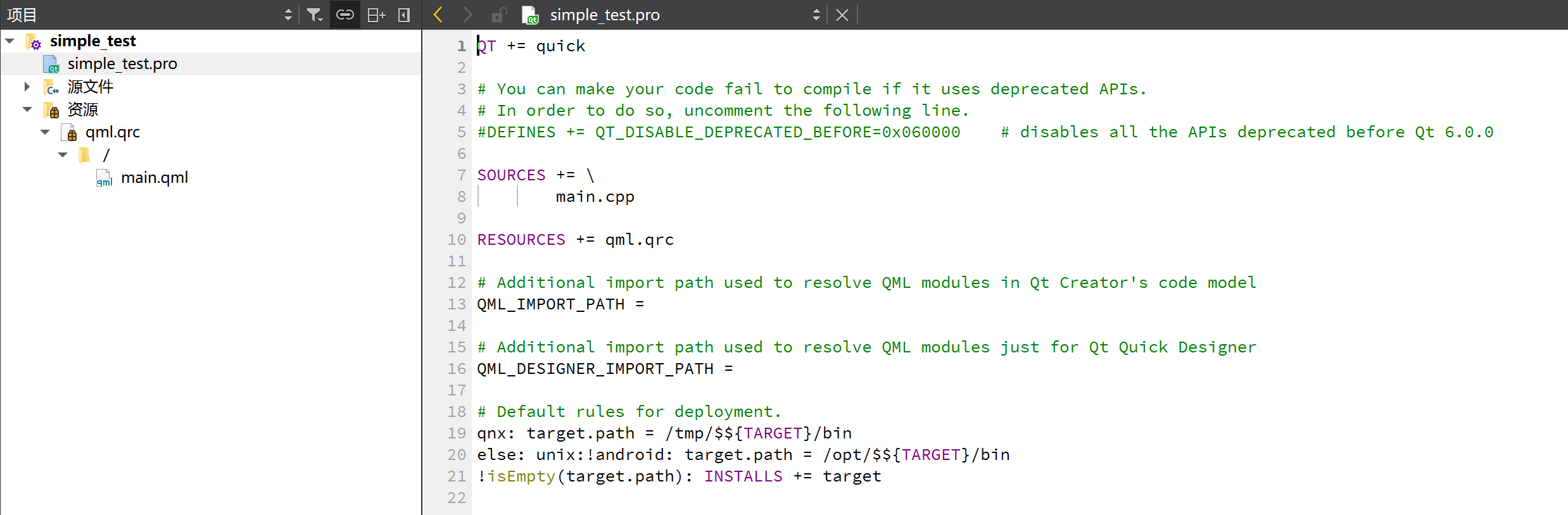Click 'qnx:' on line 19
1568x515 pixels.
tap(496, 433)
